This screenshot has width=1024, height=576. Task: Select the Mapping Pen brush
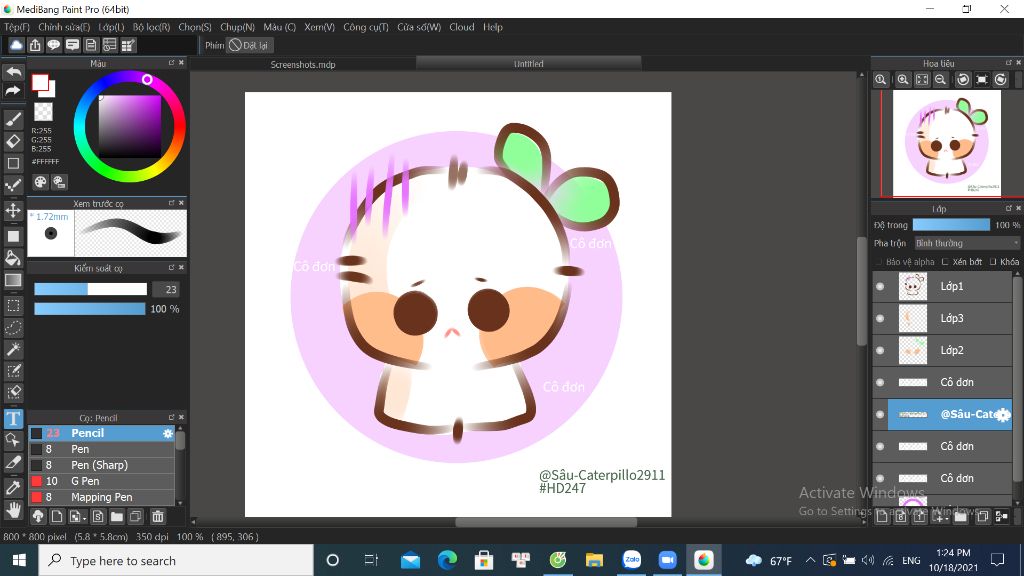click(x=102, y=497)
